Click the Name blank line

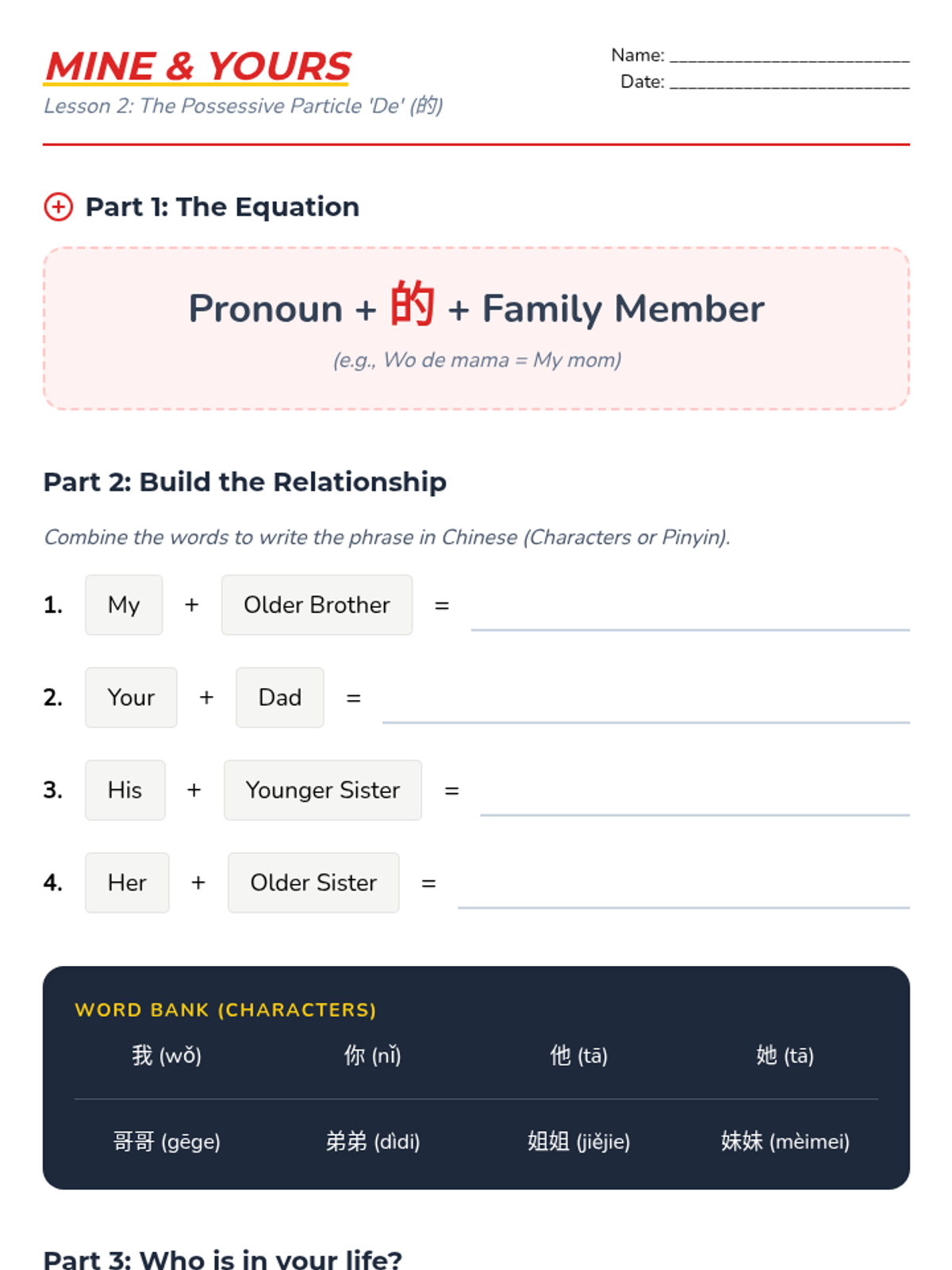(789, 57)
